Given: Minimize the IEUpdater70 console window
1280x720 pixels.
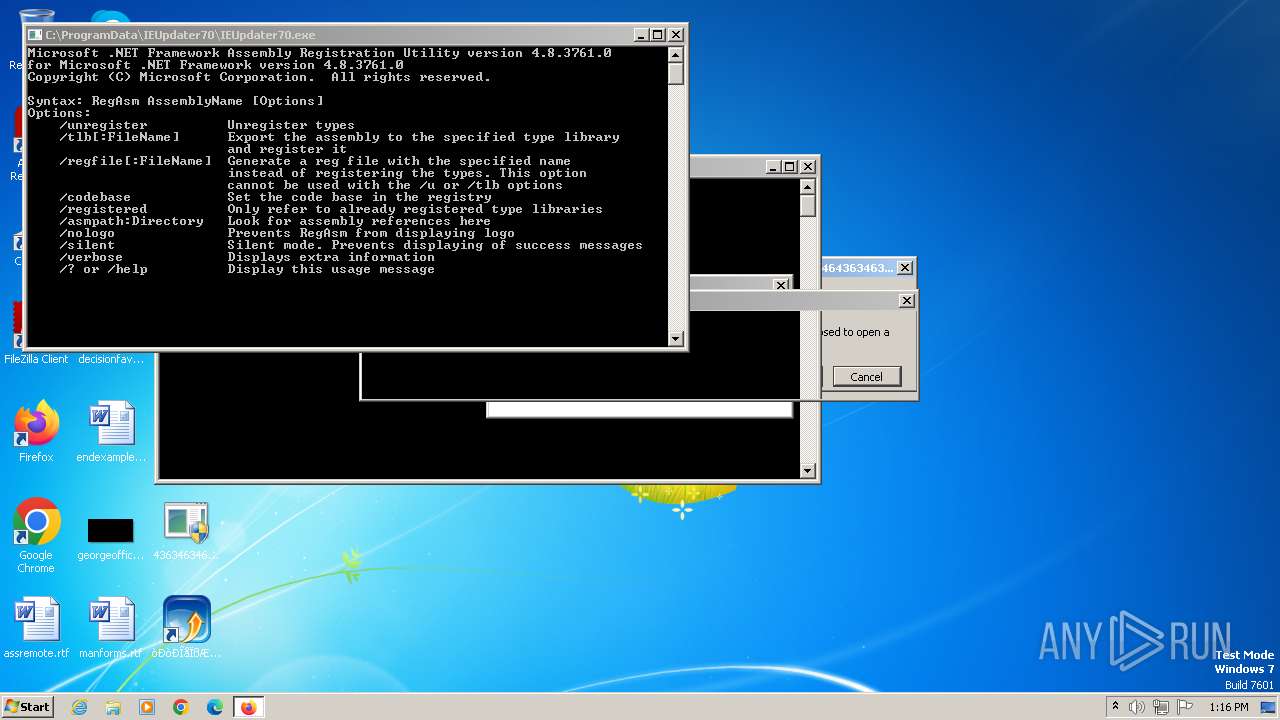Looking at the screenshot, I should (641, 35).
